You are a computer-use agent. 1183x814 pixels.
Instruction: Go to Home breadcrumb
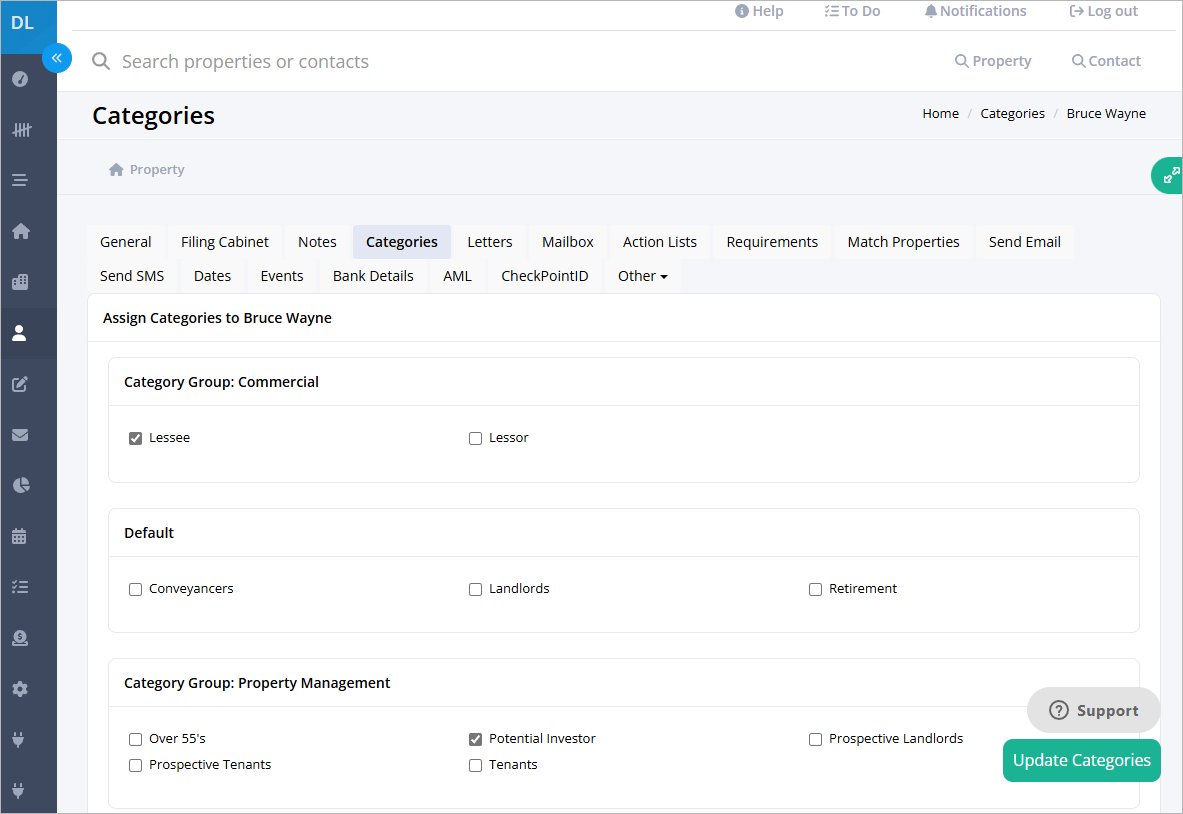click(x=940, y=113)
